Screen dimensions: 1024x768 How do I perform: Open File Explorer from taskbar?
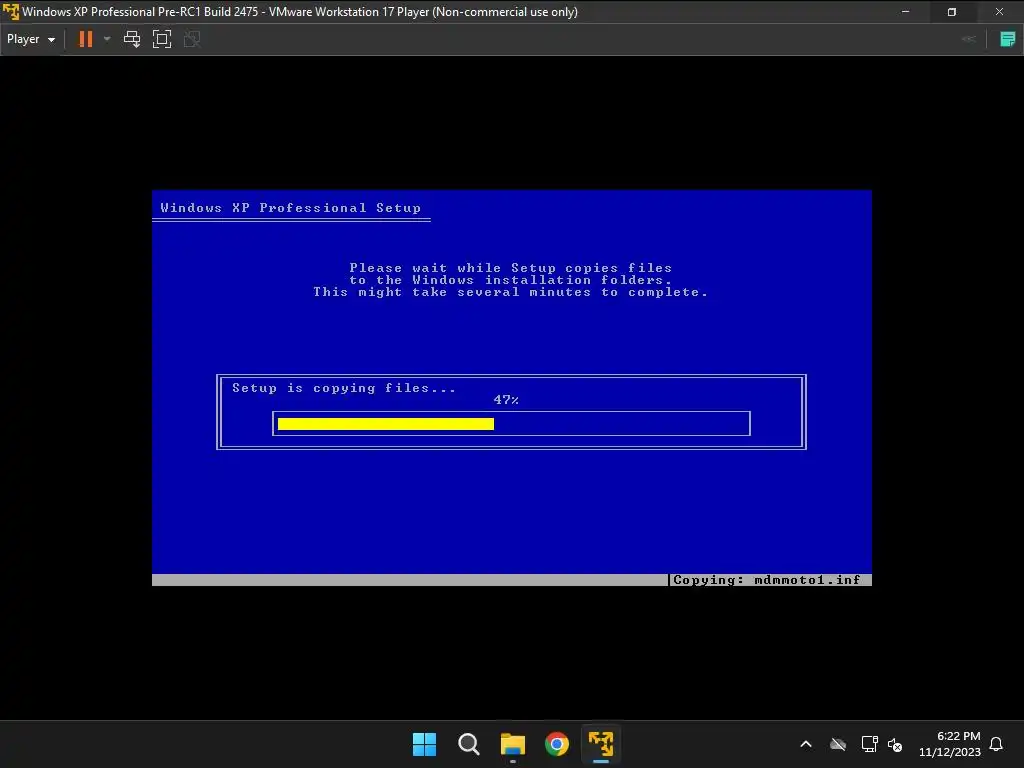click(513, 744)
